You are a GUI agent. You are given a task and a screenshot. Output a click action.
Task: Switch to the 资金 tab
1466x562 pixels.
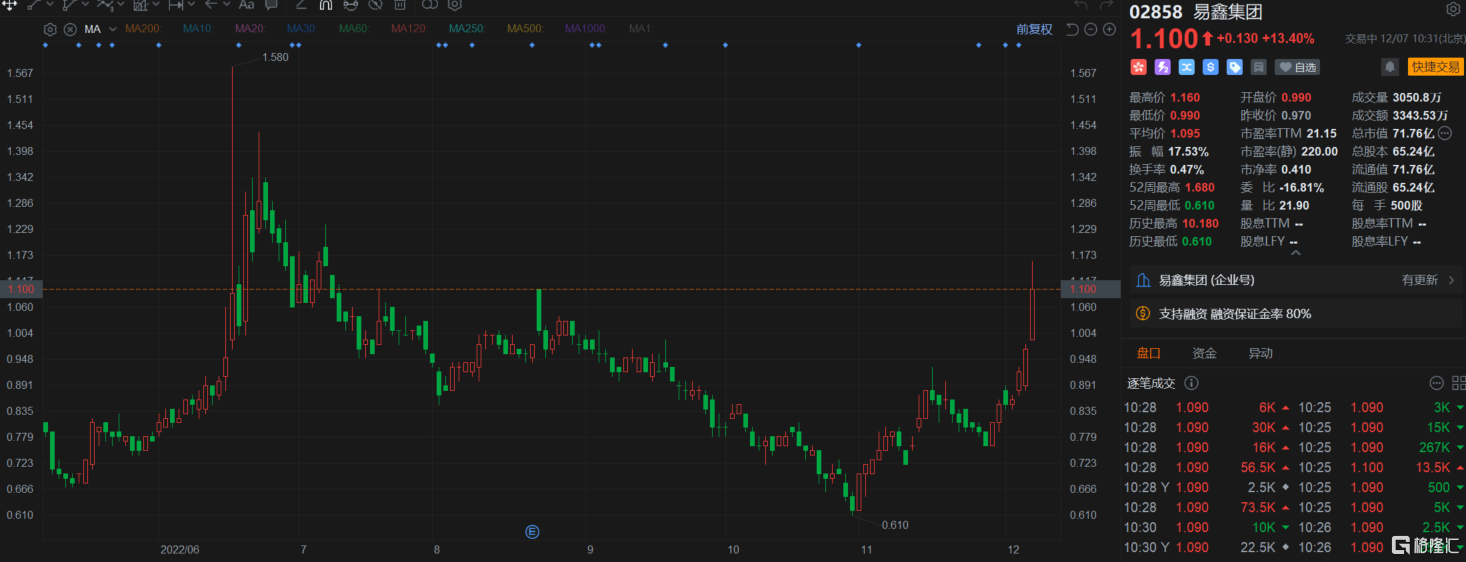coord(1204,353)
